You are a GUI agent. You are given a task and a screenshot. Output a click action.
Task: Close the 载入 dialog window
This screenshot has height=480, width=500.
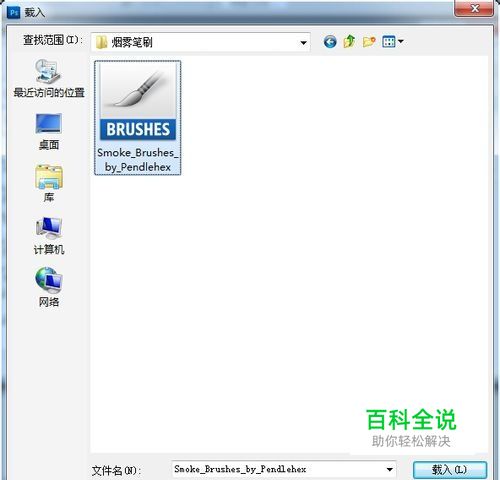474,8
